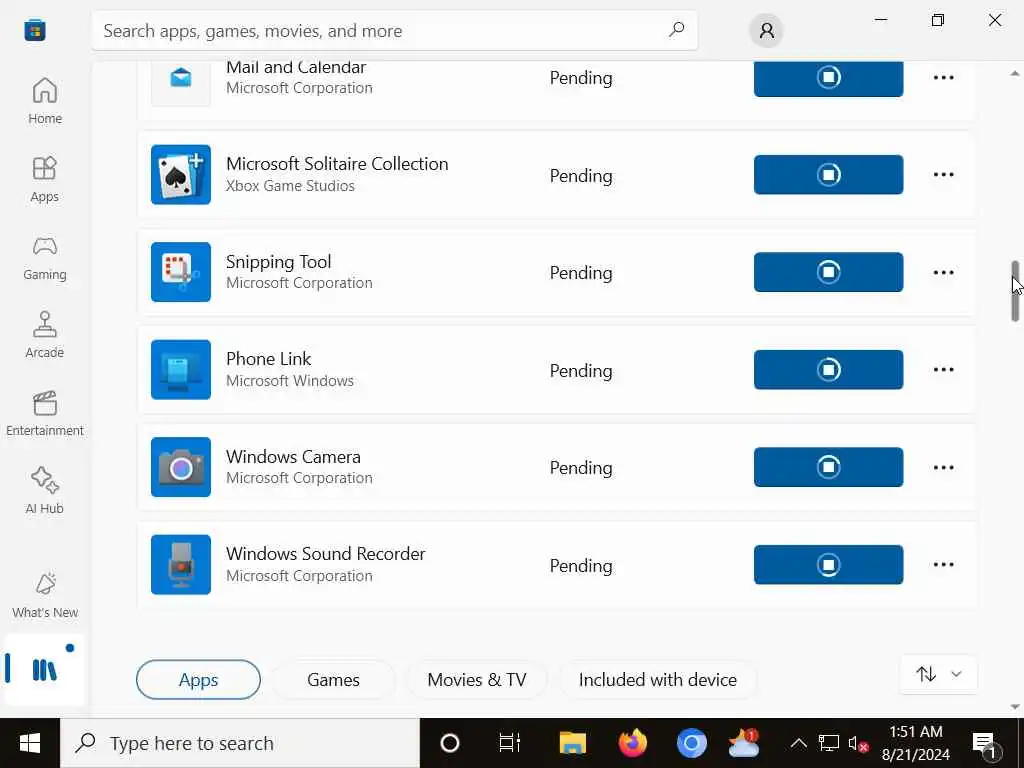Open more options for Windows Sound Recorder
Screen dimensions: 1024x768
click(943, 564)
